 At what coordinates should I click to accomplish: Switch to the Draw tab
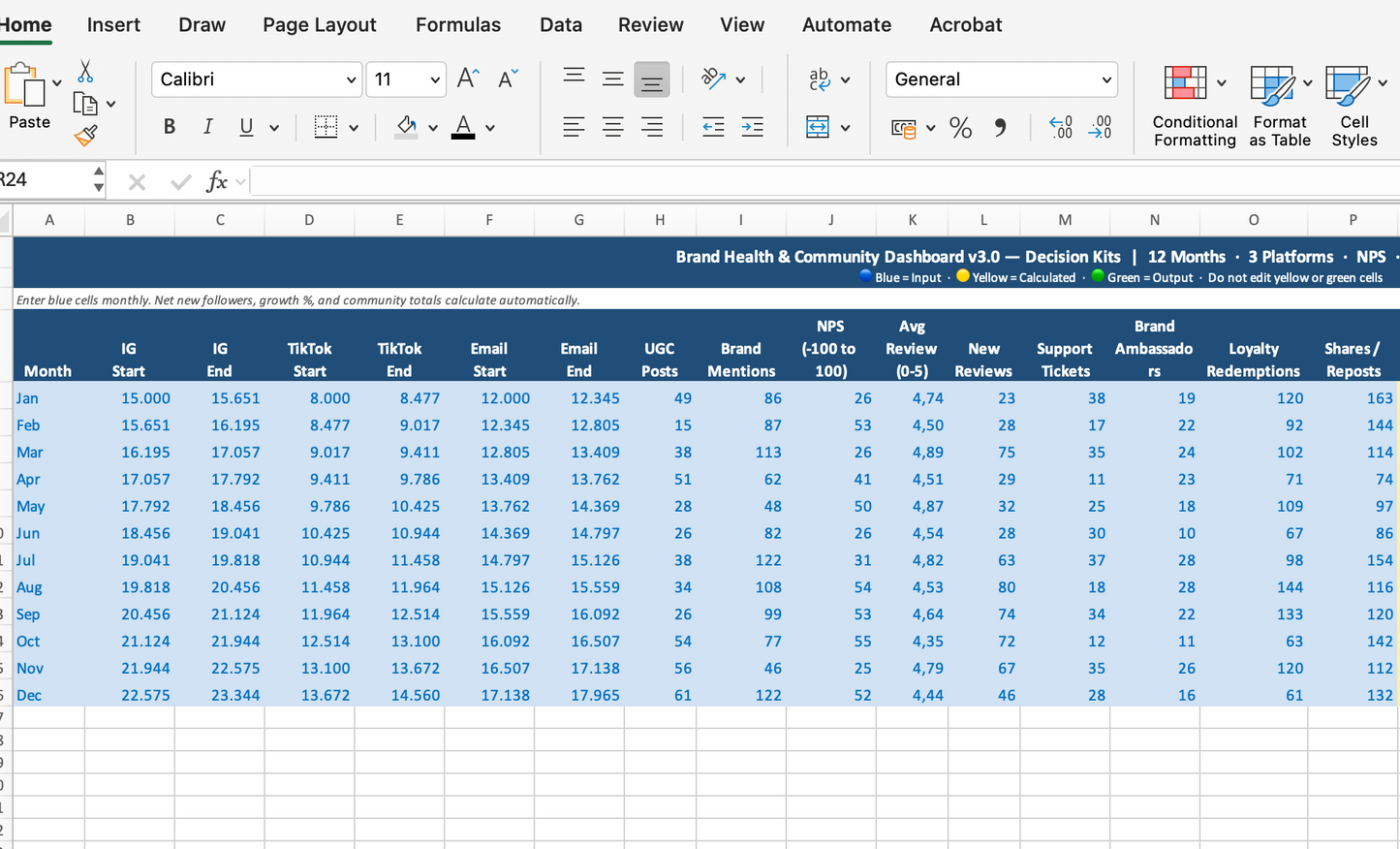(202, 25)
